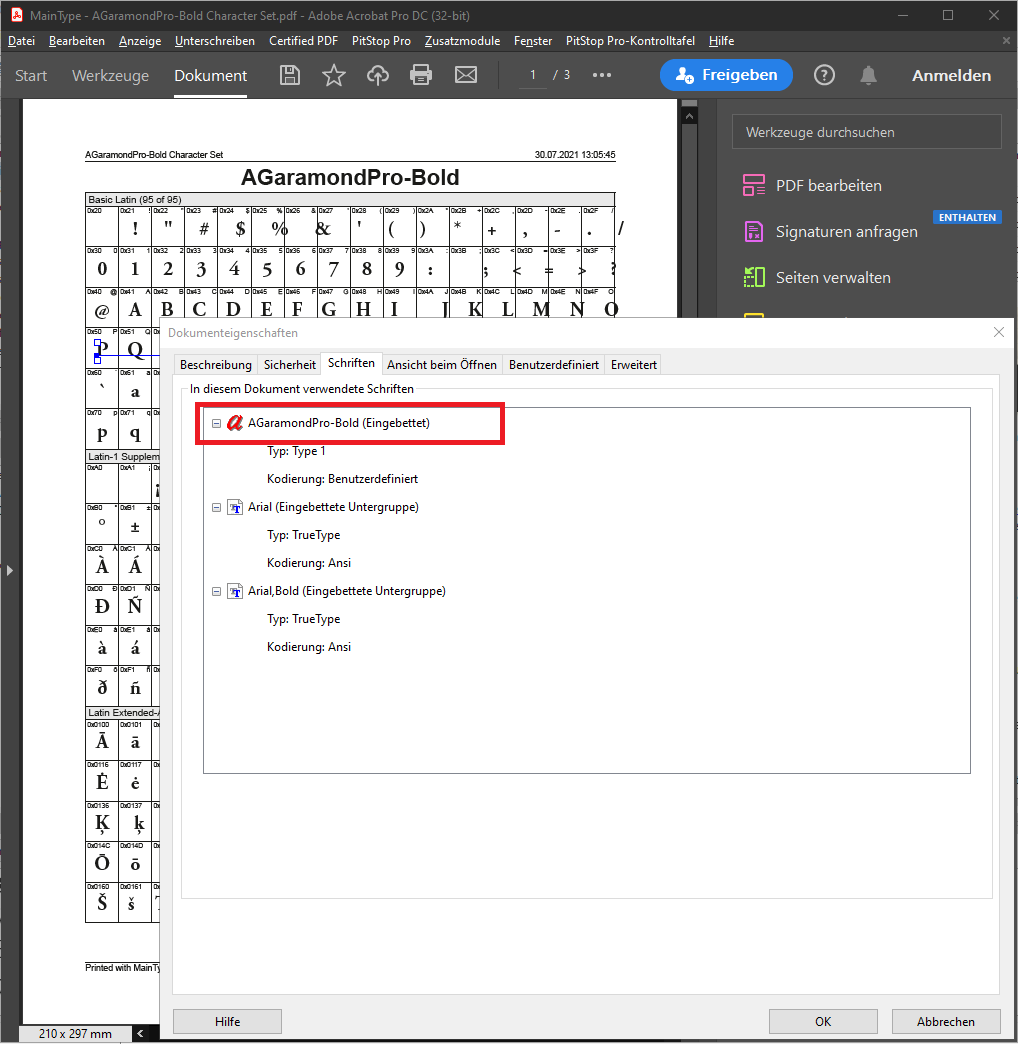Collapse the AGaramondPro-Bold font entry
This screenshot has width=1018, height=1044.
point(216,423)
